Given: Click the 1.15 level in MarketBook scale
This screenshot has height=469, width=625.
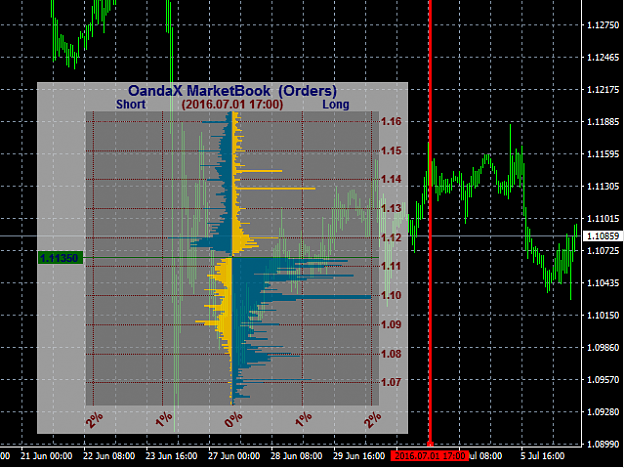Looking at the screenshot, I should [x=391, y=151].
